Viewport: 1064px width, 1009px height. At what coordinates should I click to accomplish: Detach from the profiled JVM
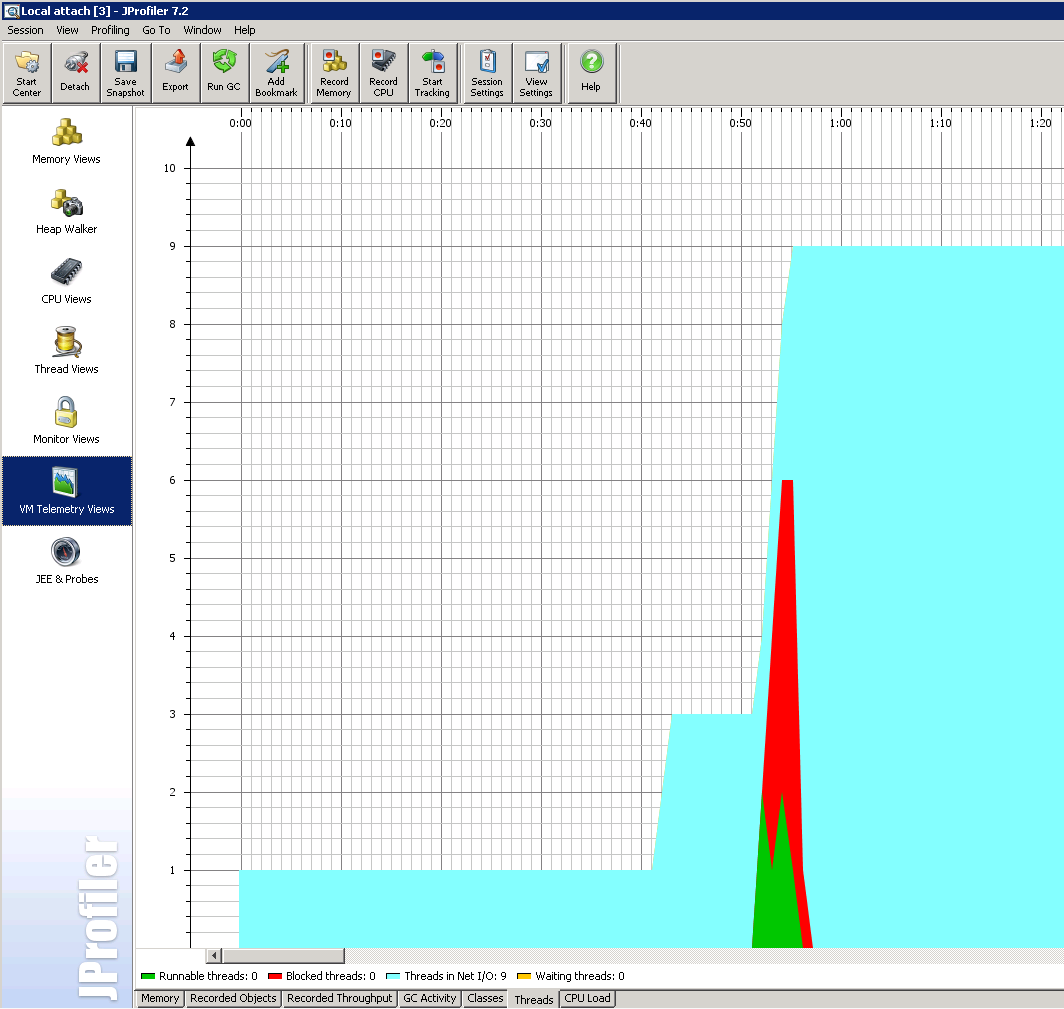point(75,73)
